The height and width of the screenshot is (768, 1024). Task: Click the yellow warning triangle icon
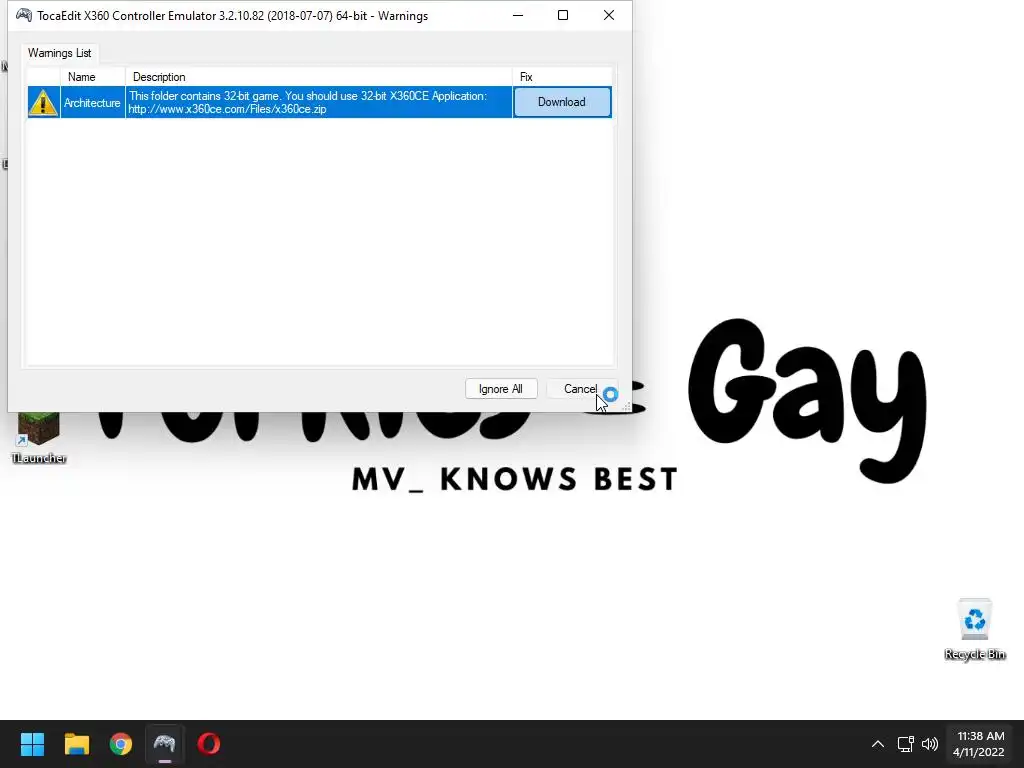(43, 103)
